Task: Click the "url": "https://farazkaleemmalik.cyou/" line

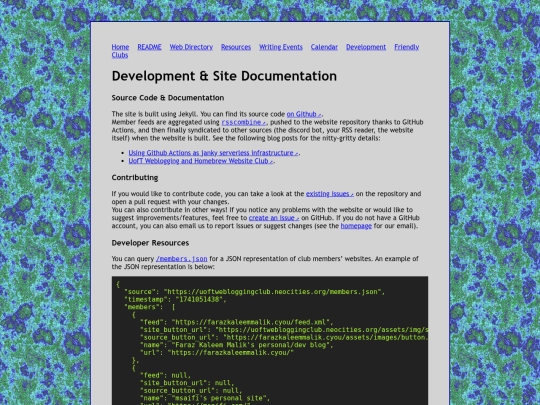Action: 217,352
